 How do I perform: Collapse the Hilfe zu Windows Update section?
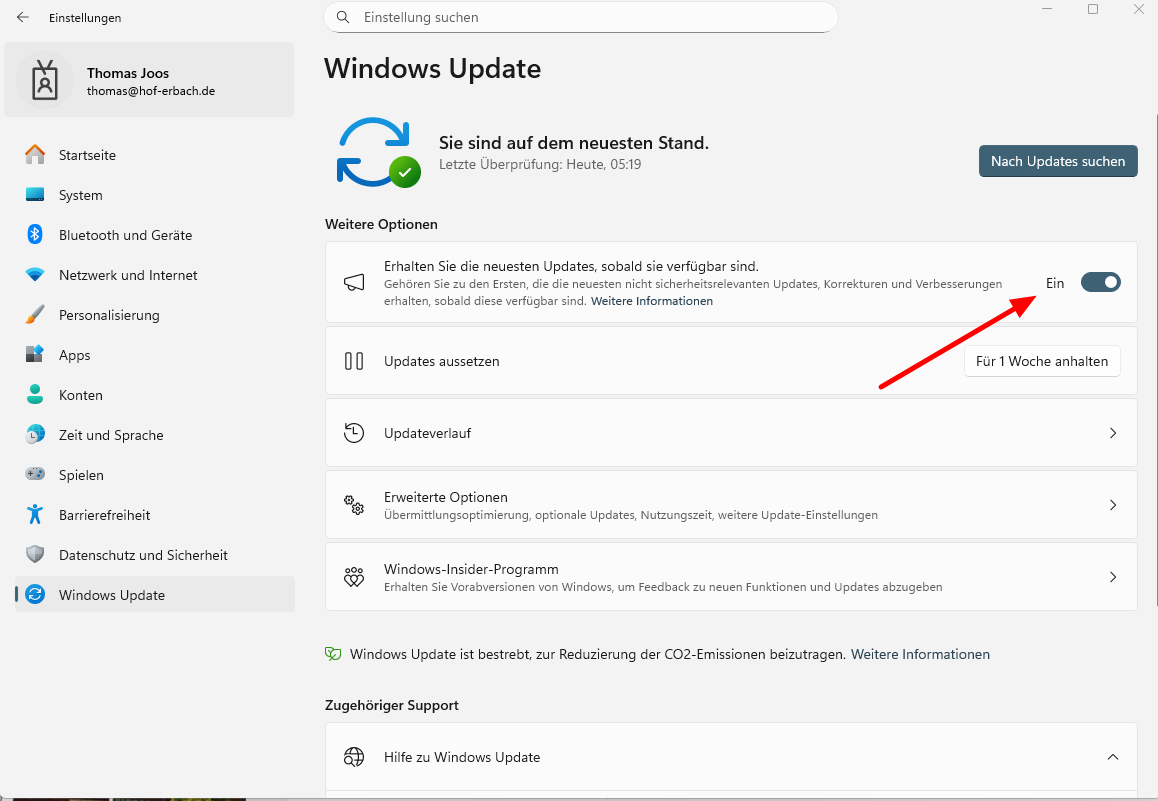pyautogui.click(x=1112, y=757)
